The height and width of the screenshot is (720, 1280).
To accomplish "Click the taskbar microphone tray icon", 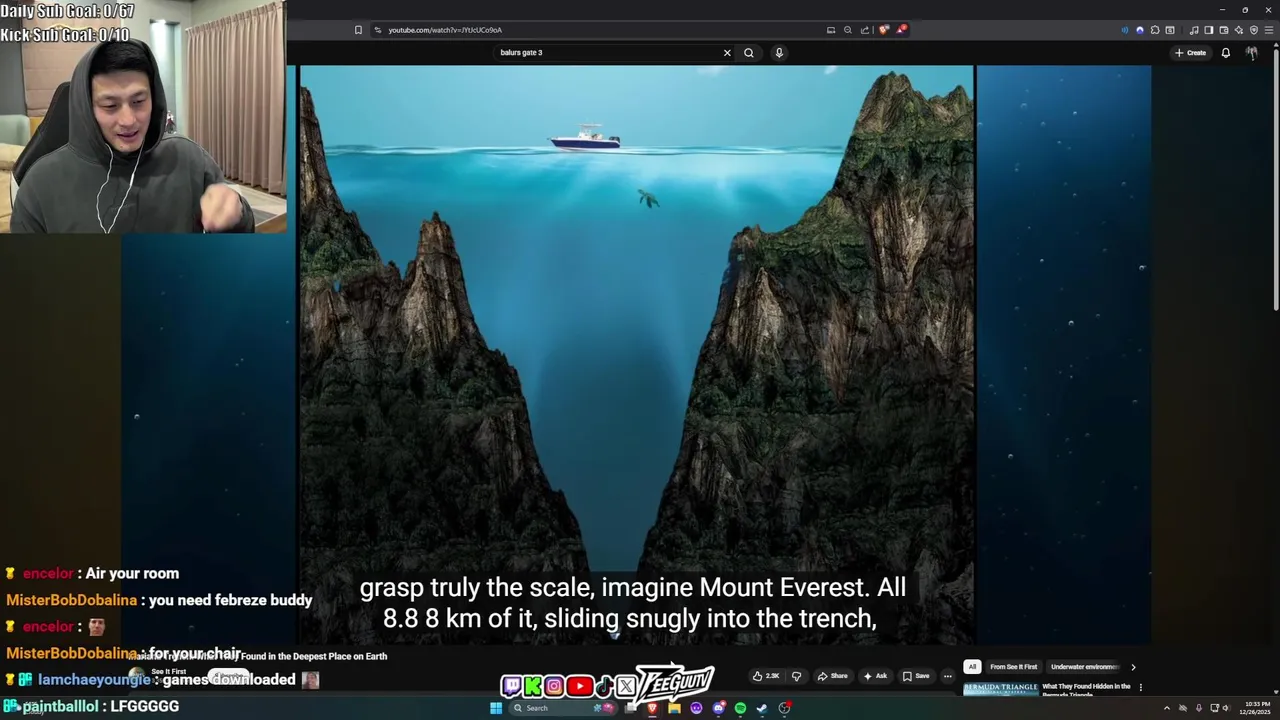I will (1199, 708).
